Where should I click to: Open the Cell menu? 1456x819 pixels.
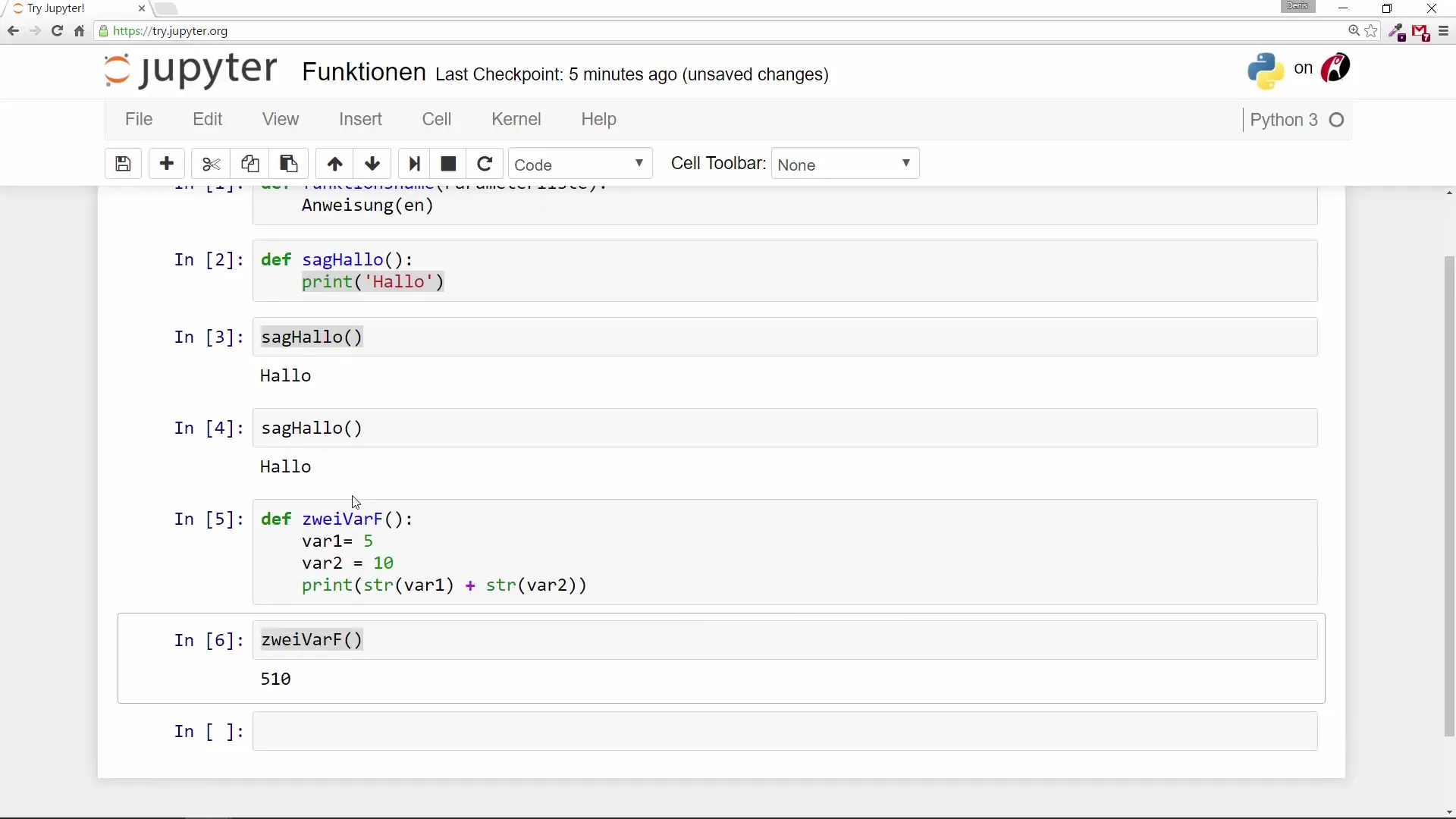437,119
